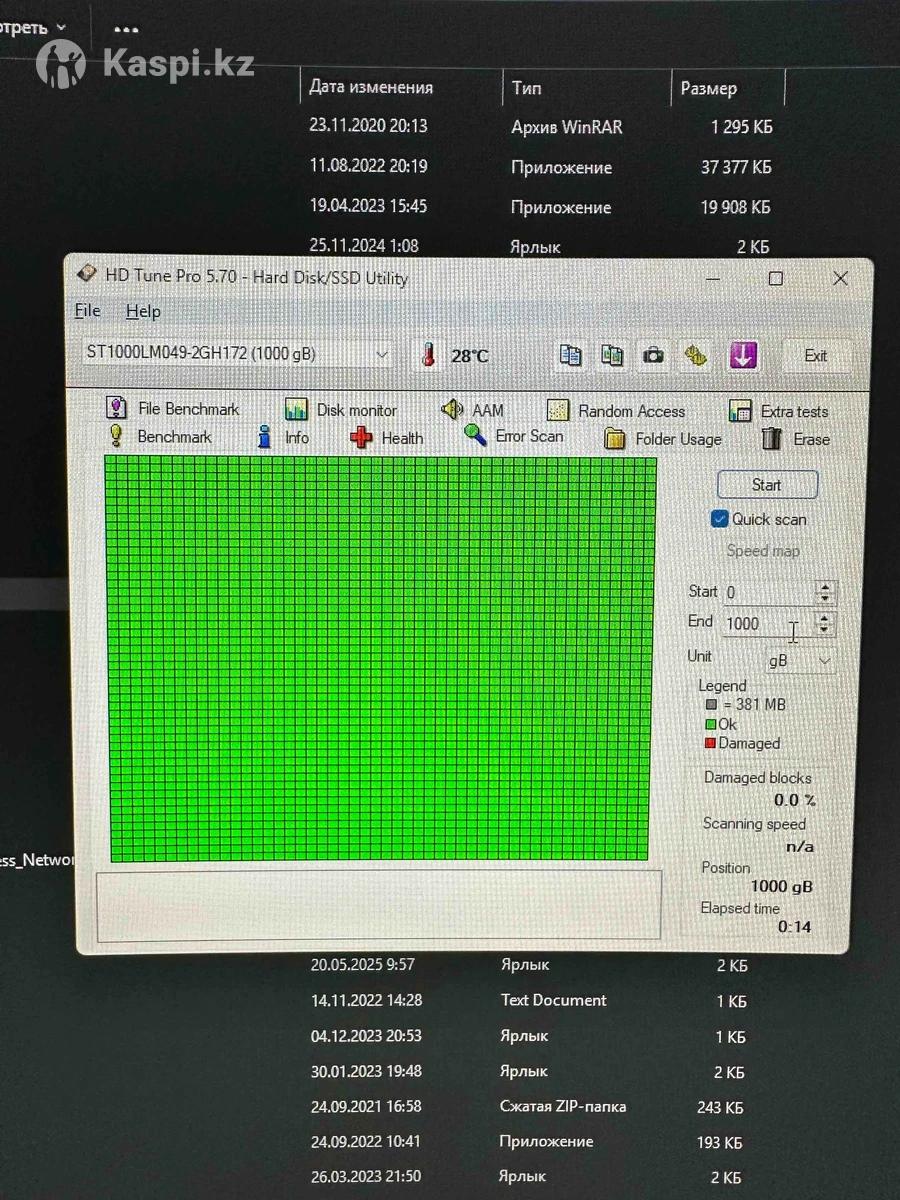
Task: Click the purple download arrow icon
Action: 742,355
